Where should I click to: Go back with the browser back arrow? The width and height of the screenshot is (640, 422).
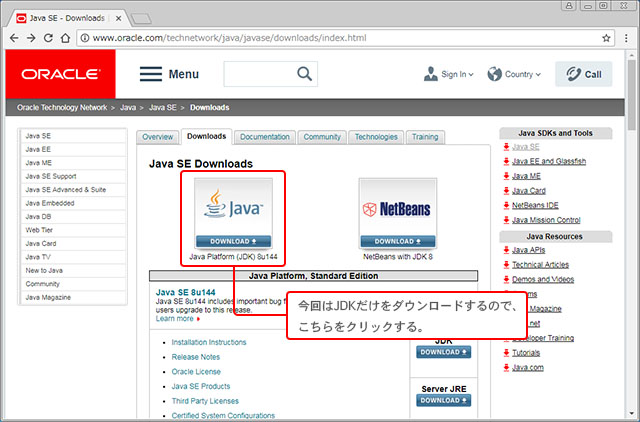[x=14, y=38]
